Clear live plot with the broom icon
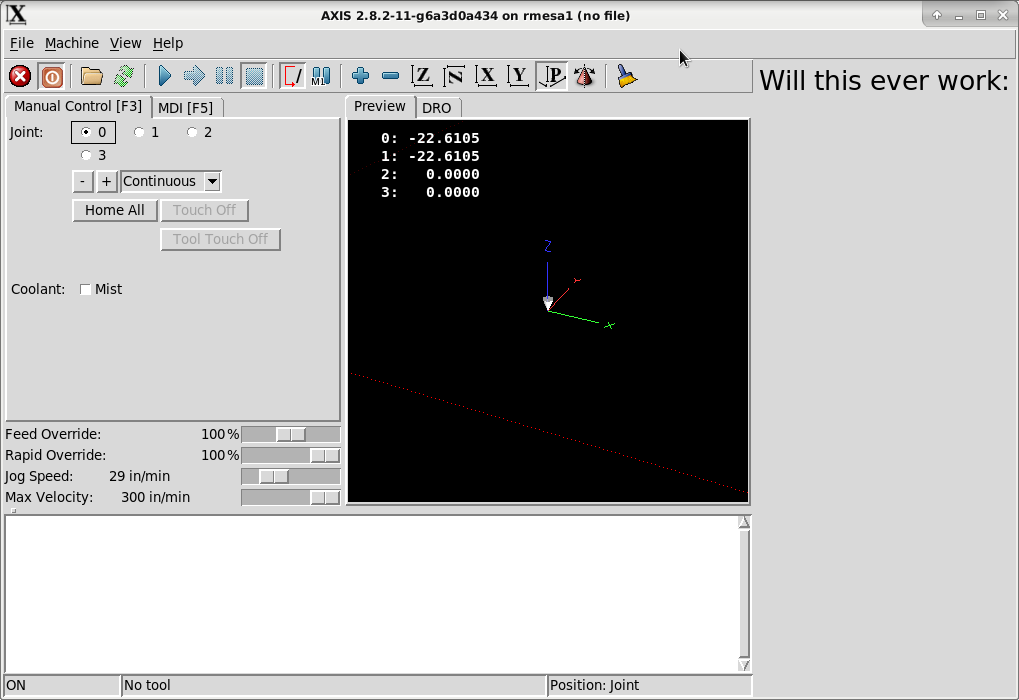This screenshot has width=1019, height=700. tap(626, 77)
